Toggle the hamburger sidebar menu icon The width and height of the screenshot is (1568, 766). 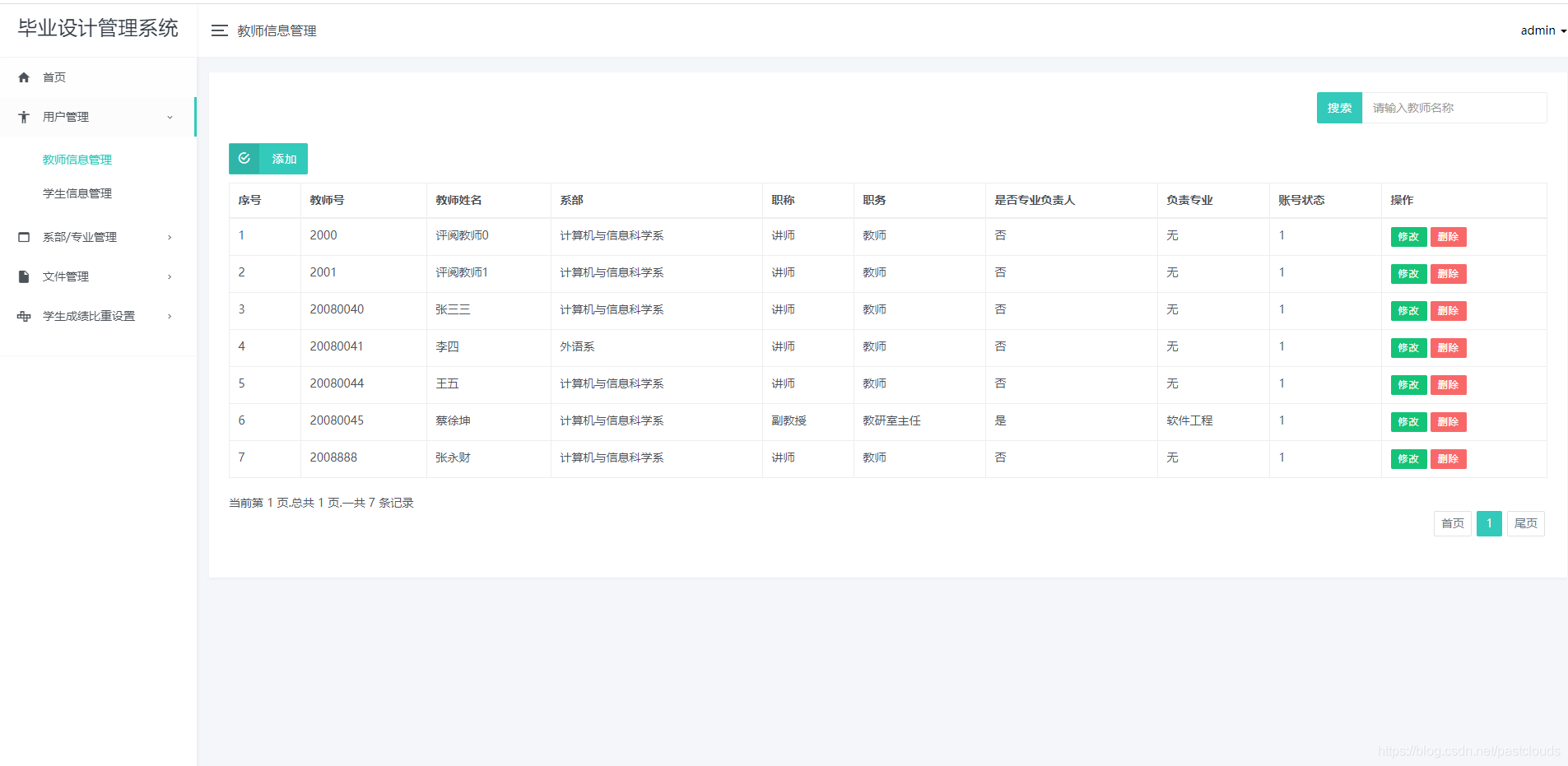[x=219, y=30]
